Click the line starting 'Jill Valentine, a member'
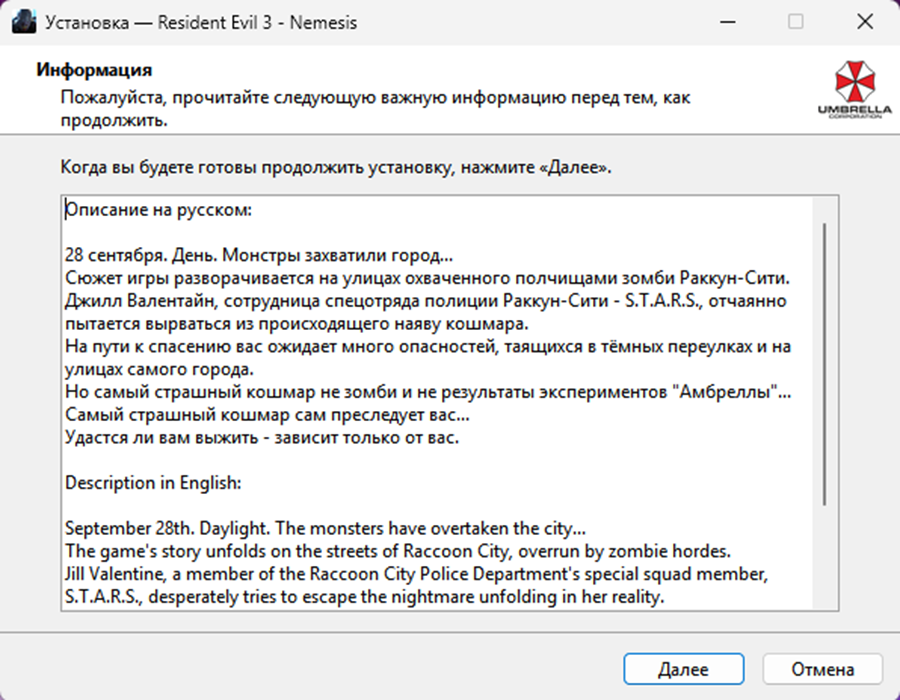900x700 pixels. 416,574
